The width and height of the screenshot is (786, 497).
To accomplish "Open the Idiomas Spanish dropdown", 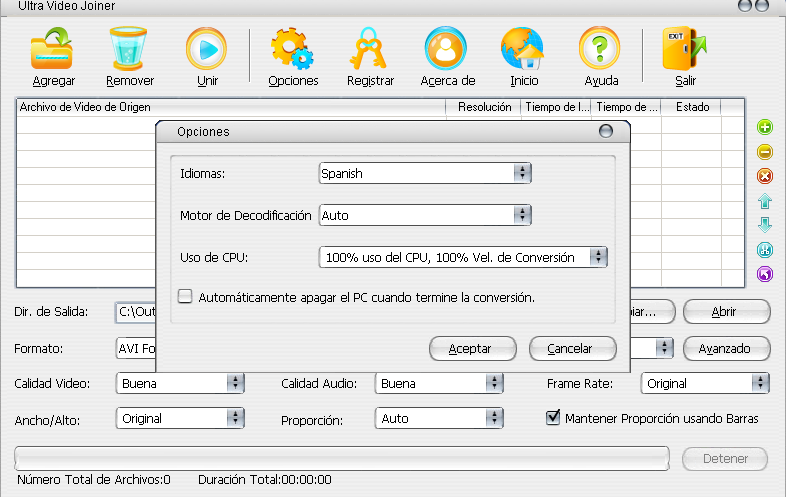I will tap(425, 174).
